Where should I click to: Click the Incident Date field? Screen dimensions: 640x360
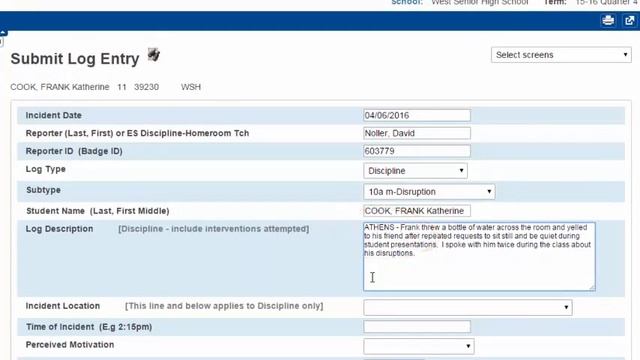tap(417, 115)
